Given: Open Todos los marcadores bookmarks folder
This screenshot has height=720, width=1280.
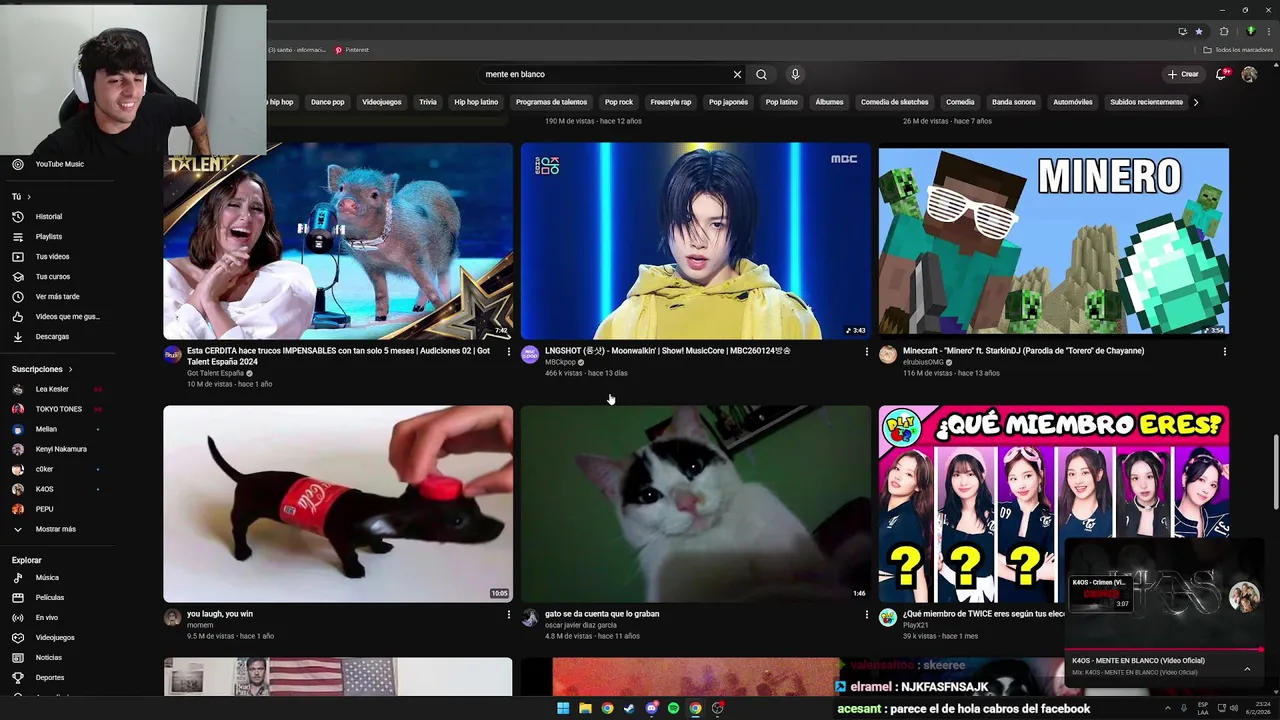Looking at the screenshot, I should (1238, 50).
